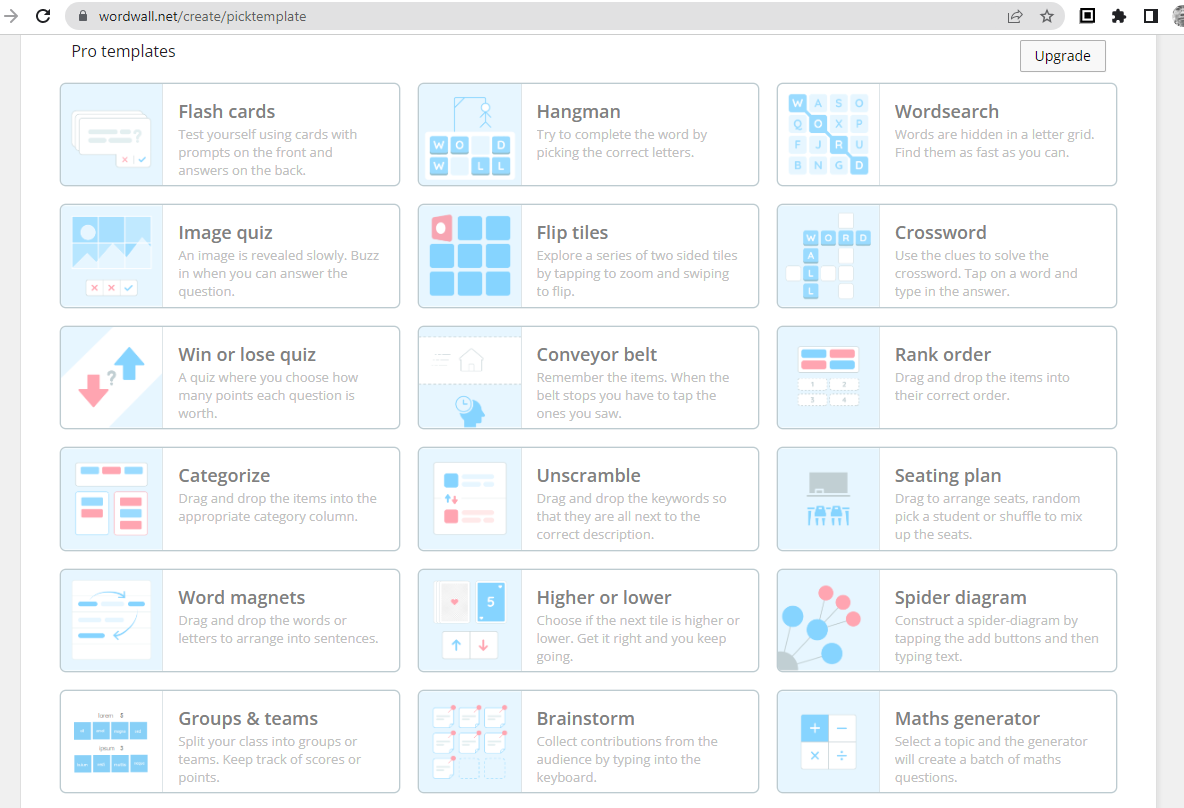Click the Flash cards template icon
This screenshot has width=1184, height=808.
pyautogui.click(x=111, y=135)
